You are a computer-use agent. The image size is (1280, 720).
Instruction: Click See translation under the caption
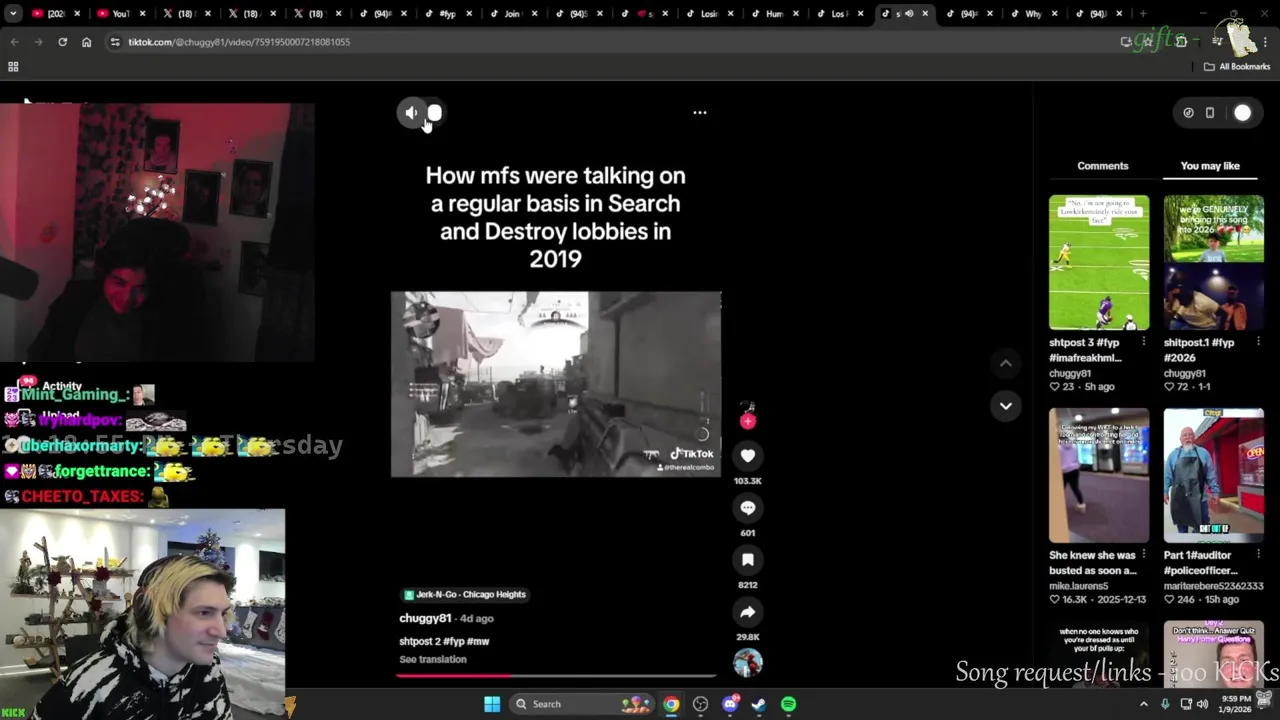tap(433, 659)
